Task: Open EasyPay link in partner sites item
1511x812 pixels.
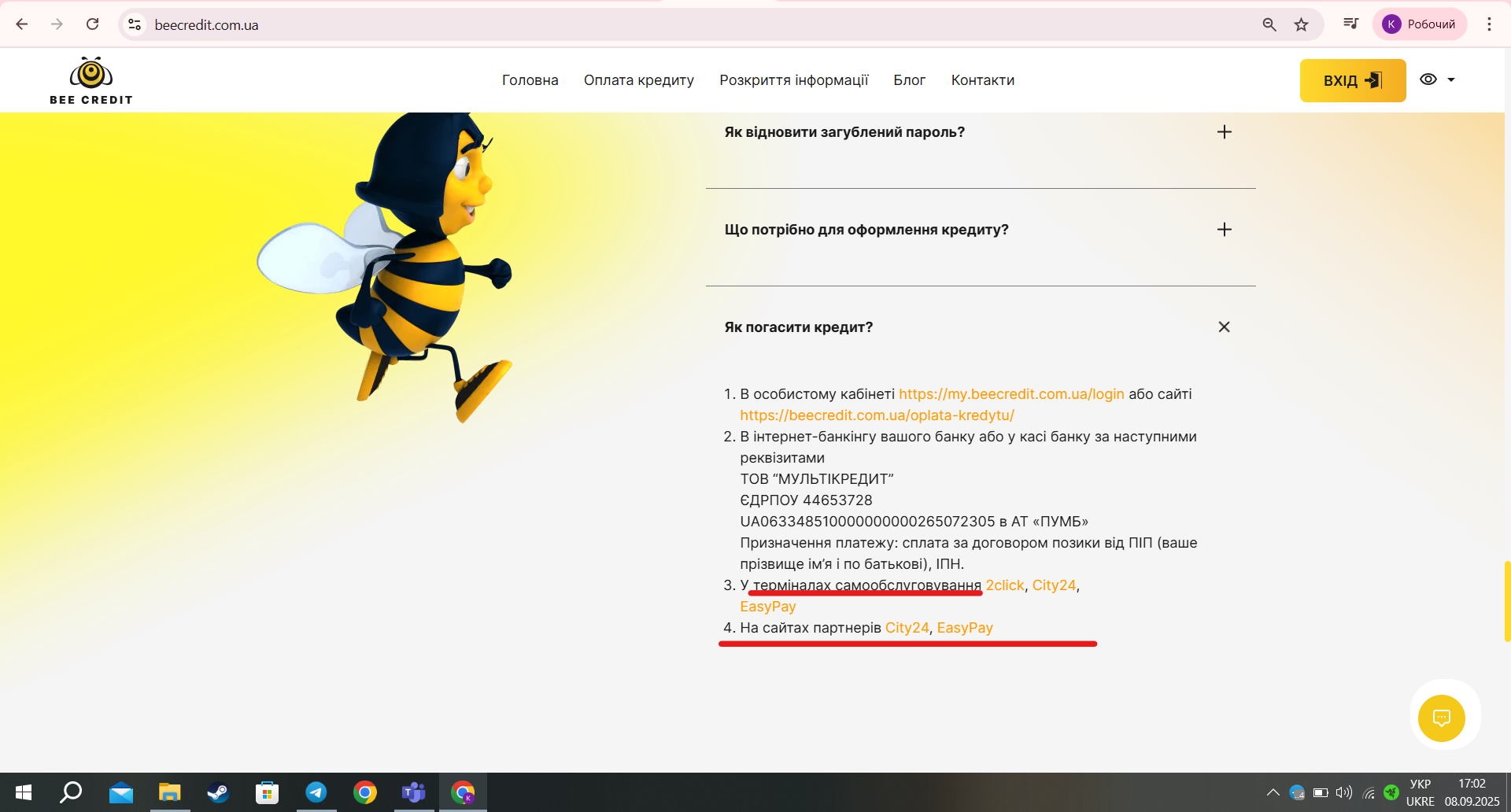Action: point(965,628)
